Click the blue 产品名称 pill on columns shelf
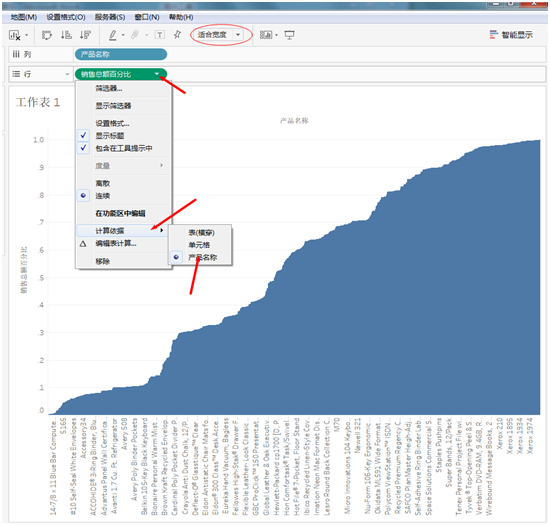This screenshot has width=550, height=525. click(x=120, y=54)
